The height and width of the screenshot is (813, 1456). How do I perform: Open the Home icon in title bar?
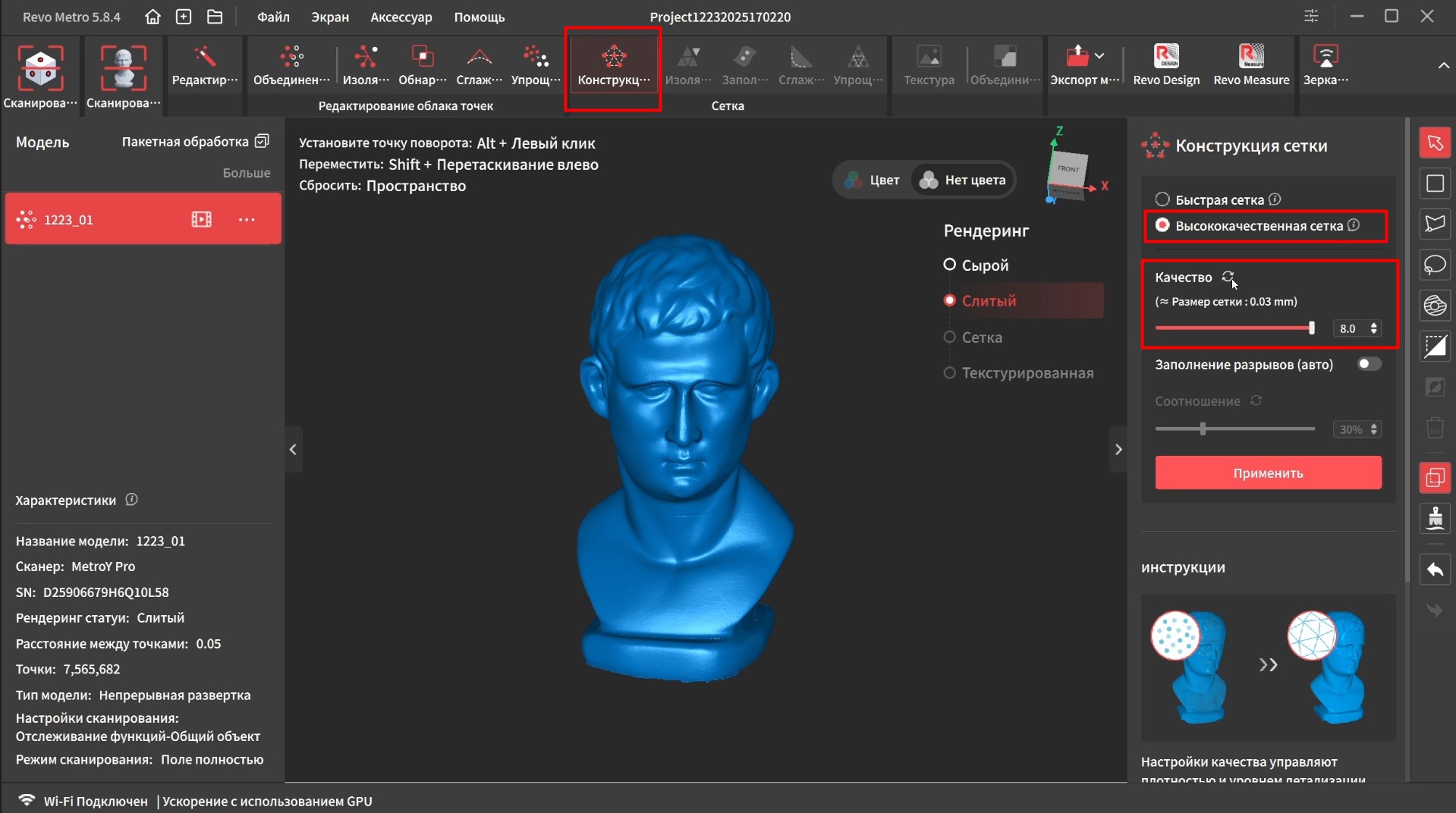(153, 17)
